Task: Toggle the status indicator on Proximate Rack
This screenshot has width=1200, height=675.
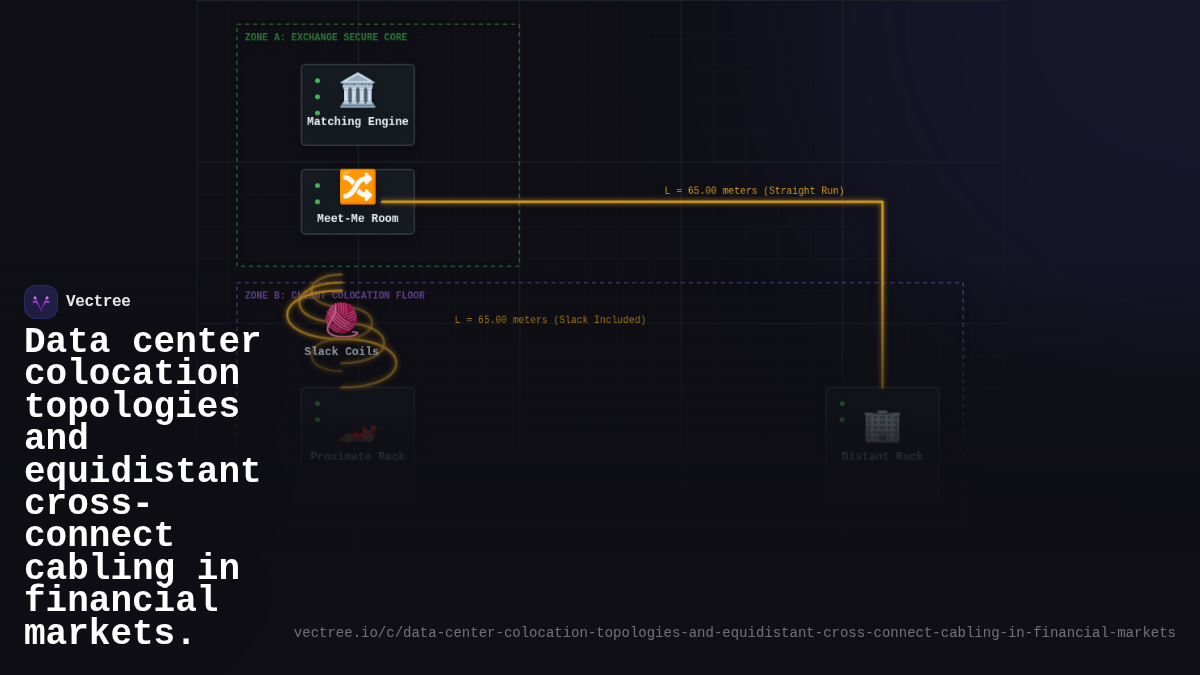Action: (318, 402)
